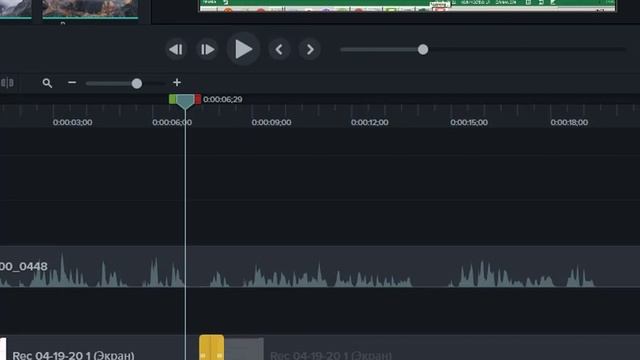Click the timeline zoom magnifier icon

pos(47,83)
